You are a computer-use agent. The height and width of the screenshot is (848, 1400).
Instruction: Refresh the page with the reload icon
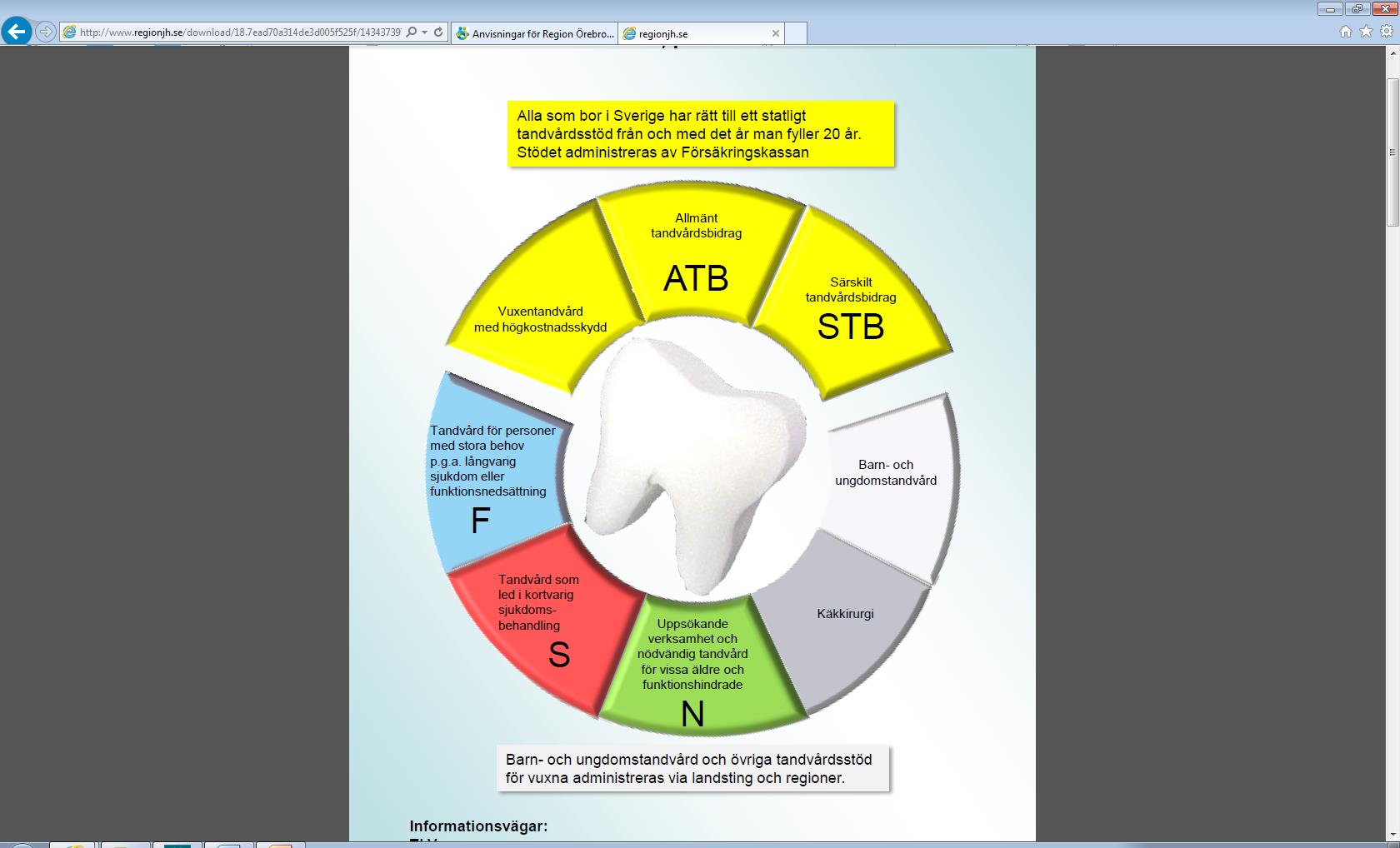coord(438,32)
